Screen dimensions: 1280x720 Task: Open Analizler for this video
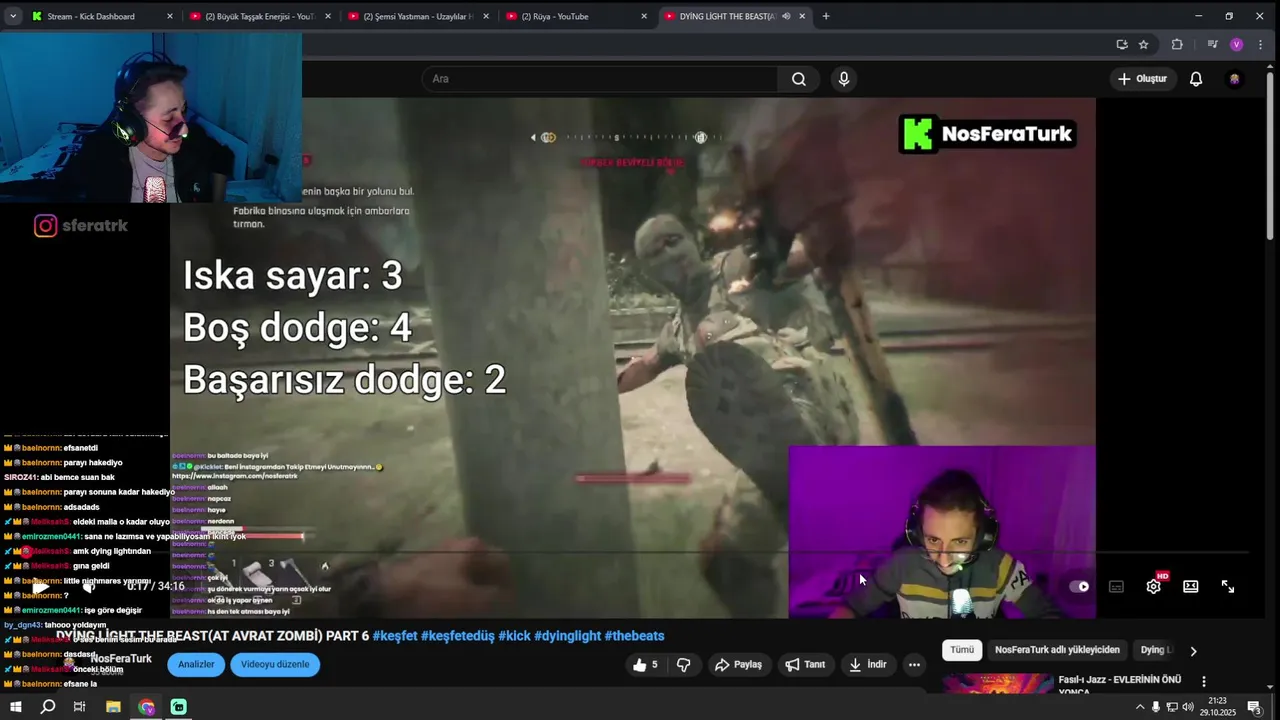(196, 665)
